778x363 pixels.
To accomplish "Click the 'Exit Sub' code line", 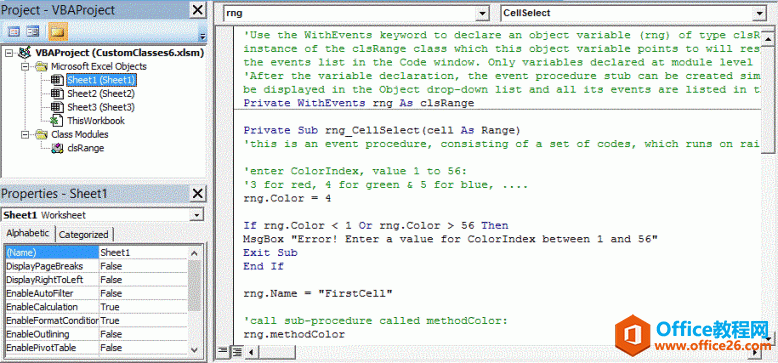I will coord(270,252).
